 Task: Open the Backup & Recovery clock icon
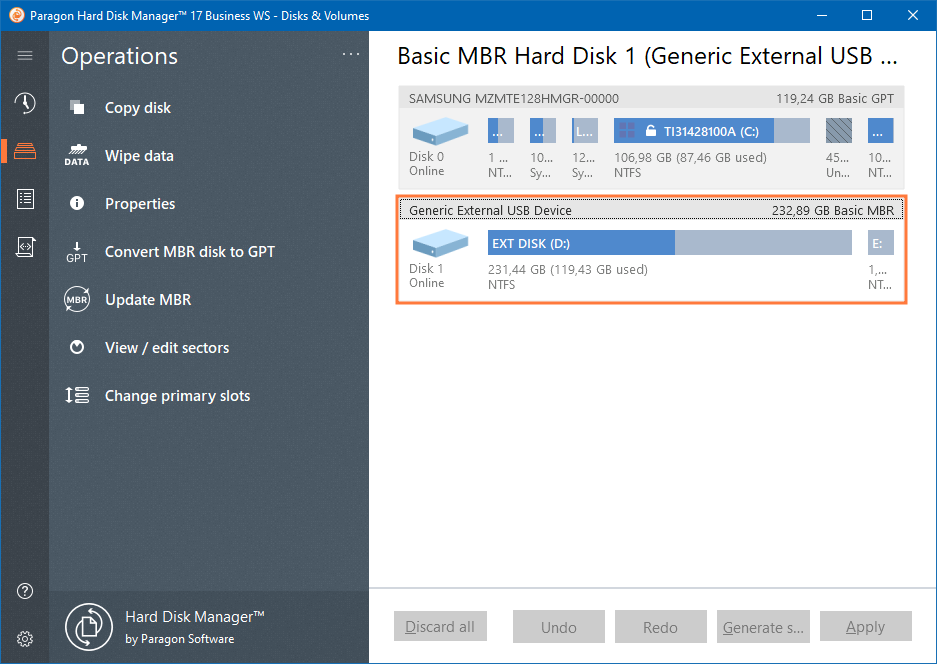point(25,103)
